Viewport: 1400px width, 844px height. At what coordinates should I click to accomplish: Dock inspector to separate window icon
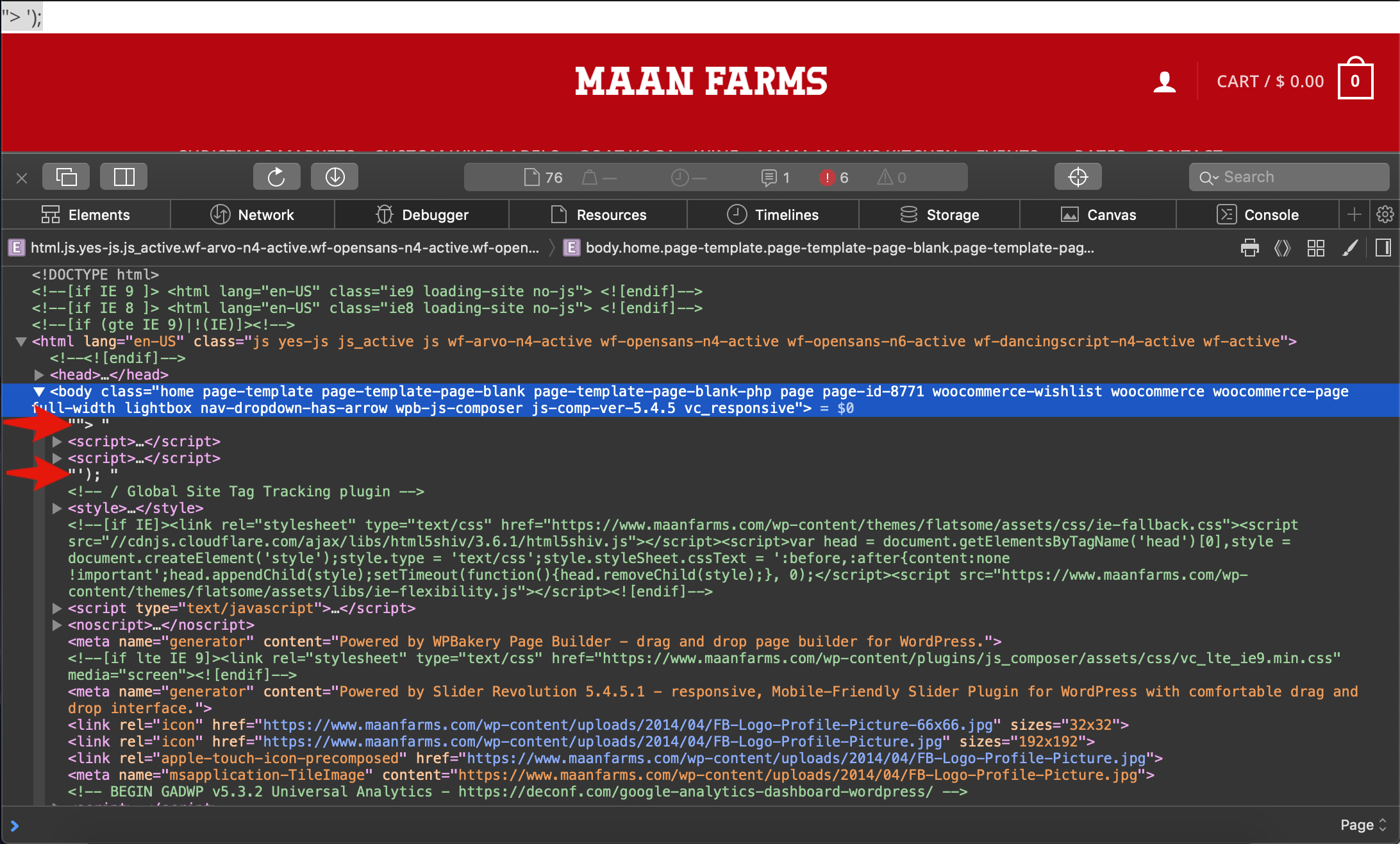[x=66, y=177]
